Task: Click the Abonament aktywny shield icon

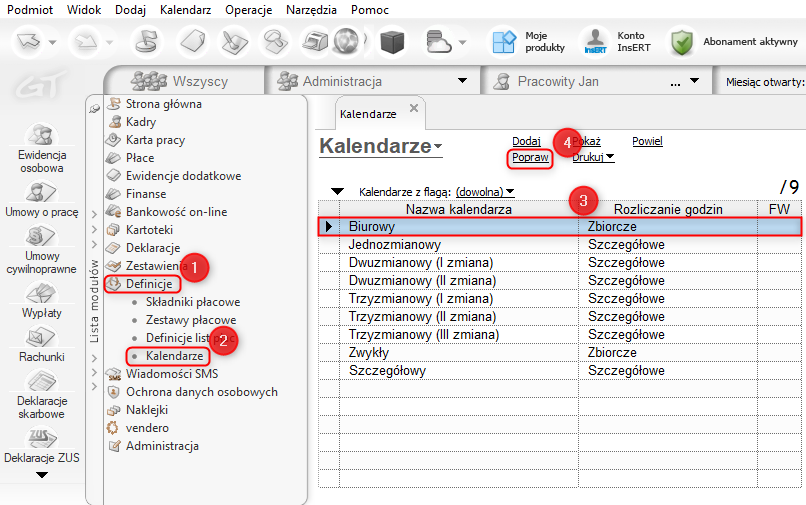Action: (x=682, y=42)
